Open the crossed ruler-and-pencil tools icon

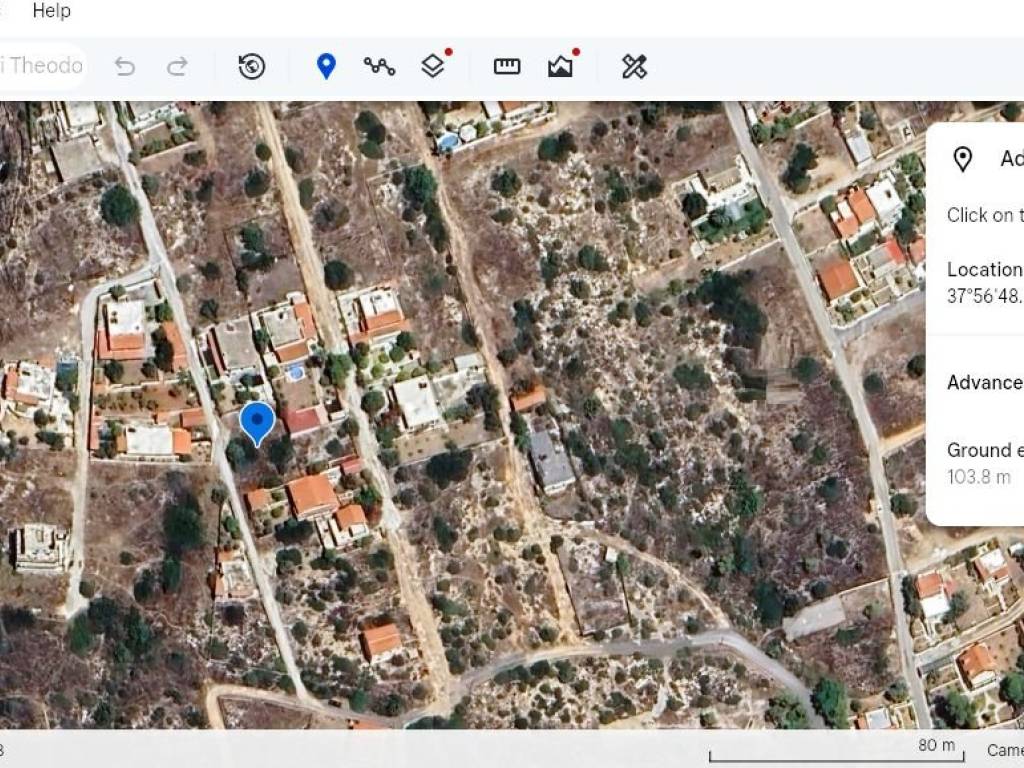tap(634, 66)
